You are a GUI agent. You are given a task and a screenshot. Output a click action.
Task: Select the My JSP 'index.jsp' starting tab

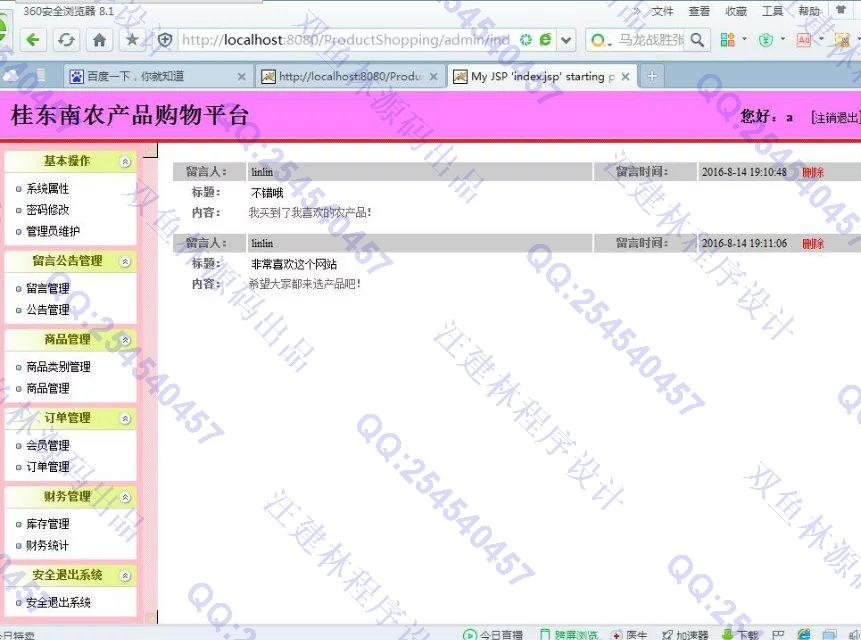pos(541,76)
